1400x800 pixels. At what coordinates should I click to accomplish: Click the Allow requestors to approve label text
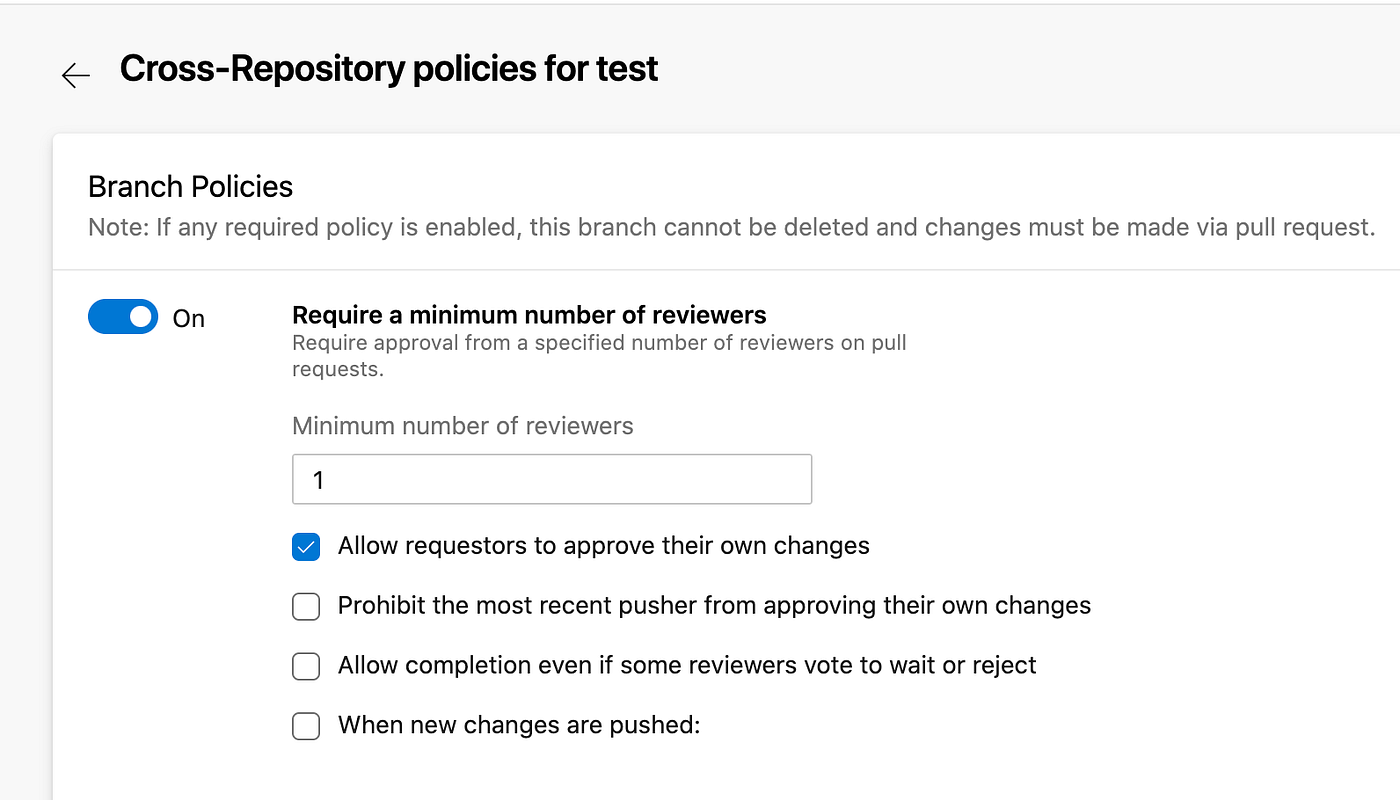pyautogui.click(x=603, y=546)
